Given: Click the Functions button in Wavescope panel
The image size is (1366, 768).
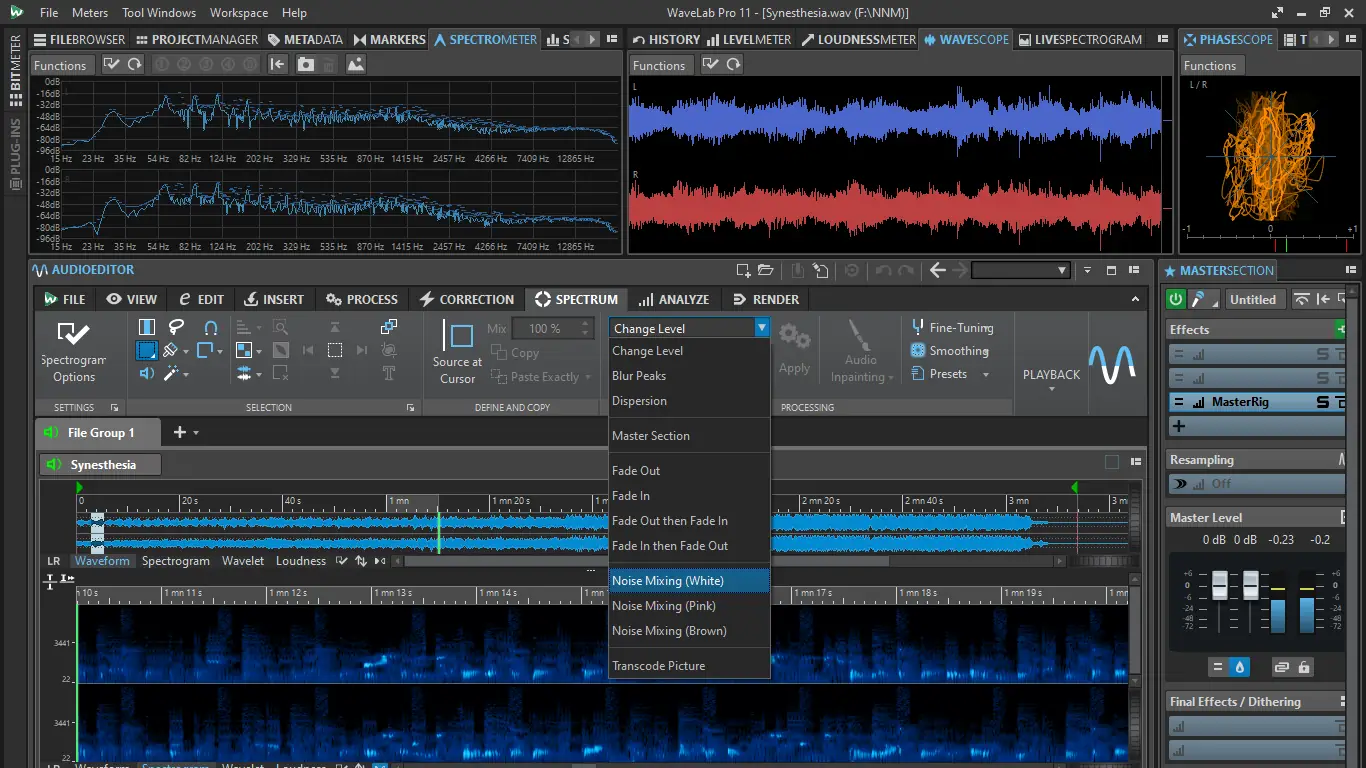Looking at the screenshot, I should pos(659,65).
